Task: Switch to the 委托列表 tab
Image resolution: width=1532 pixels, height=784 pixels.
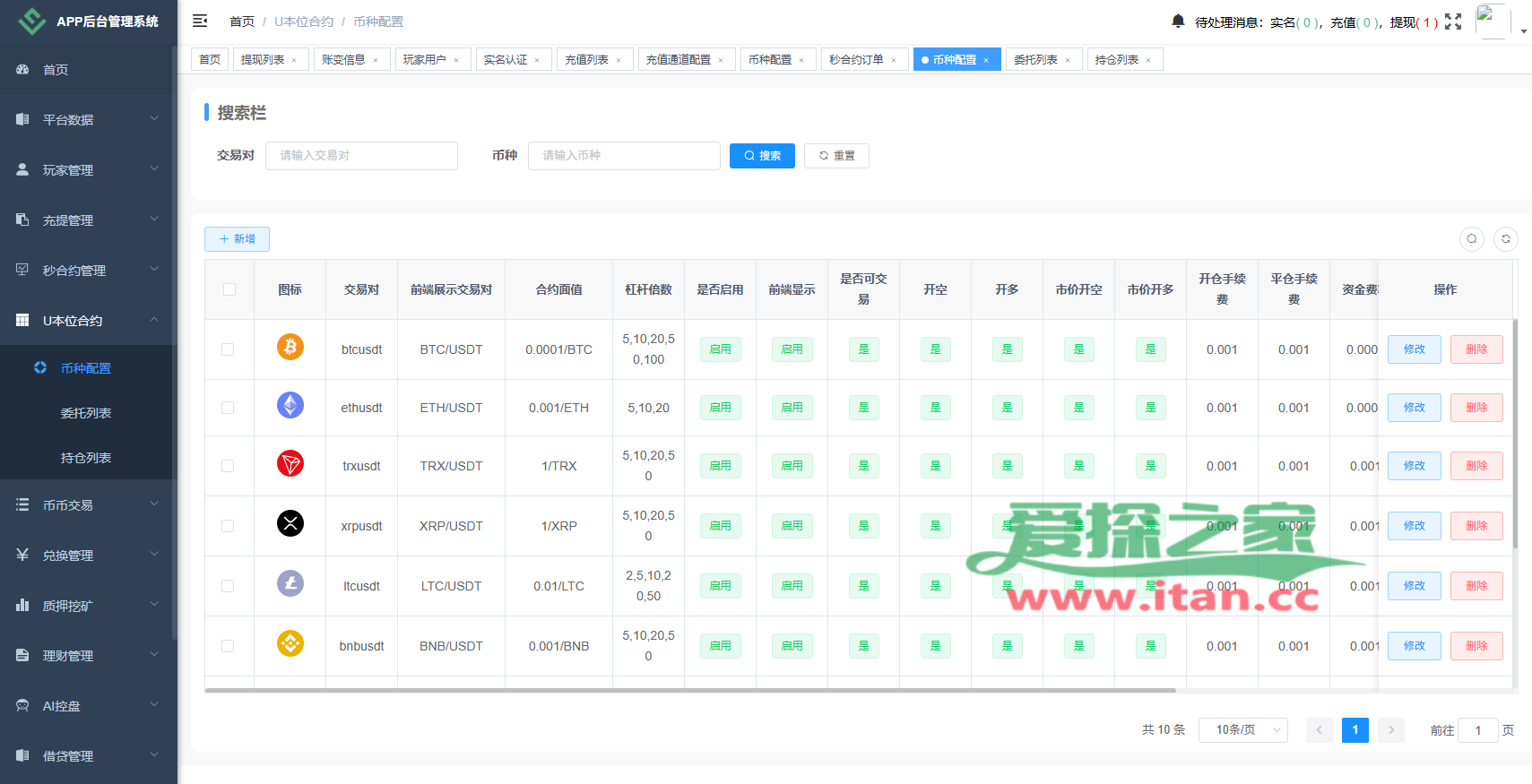Action: point(1035,60)
